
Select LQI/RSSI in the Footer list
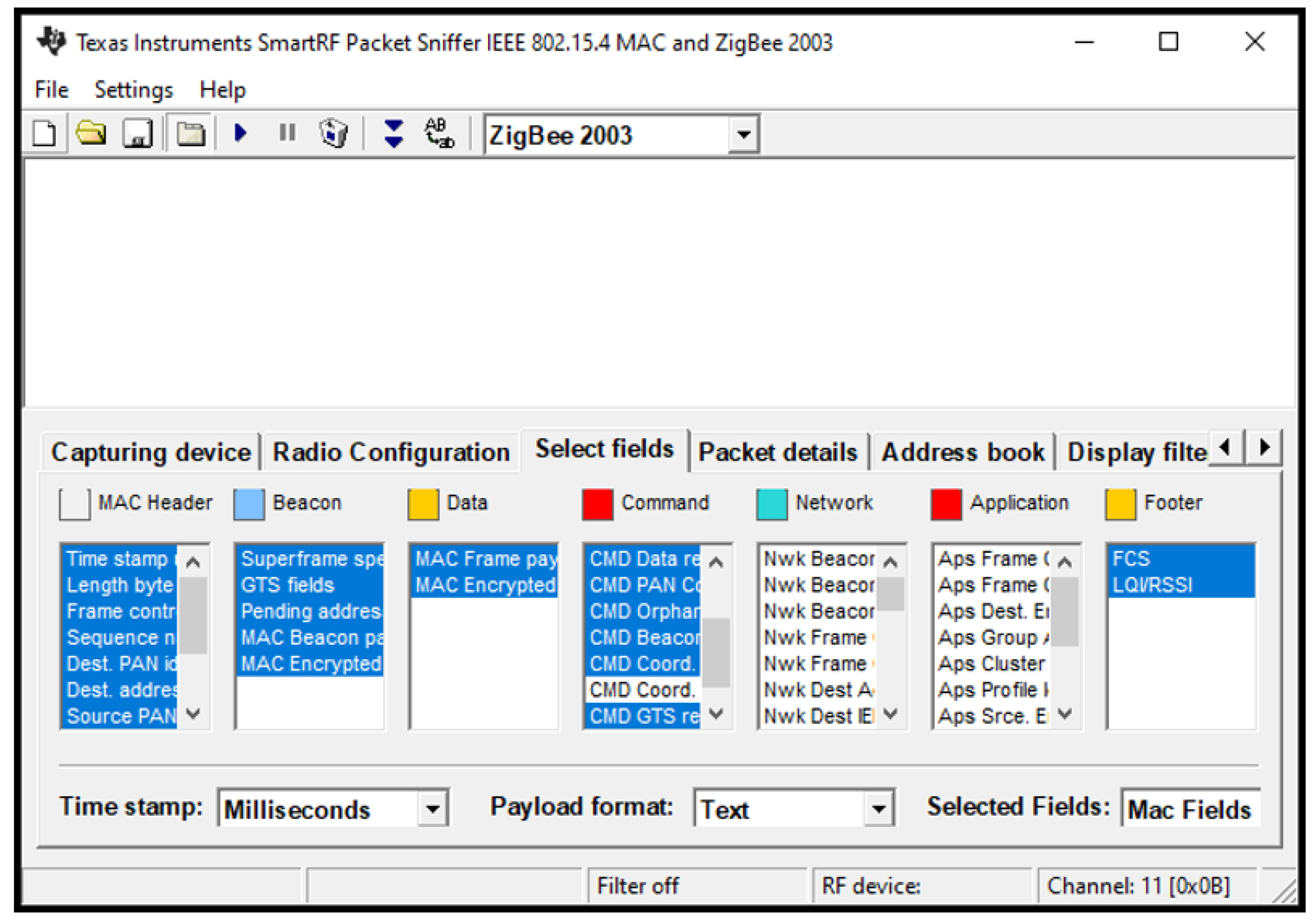pyautogui.click(x=1152, y=585)
